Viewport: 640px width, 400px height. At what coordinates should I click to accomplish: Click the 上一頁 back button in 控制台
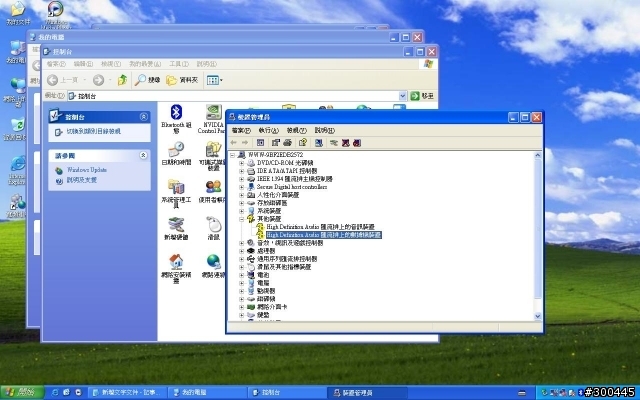62,80
